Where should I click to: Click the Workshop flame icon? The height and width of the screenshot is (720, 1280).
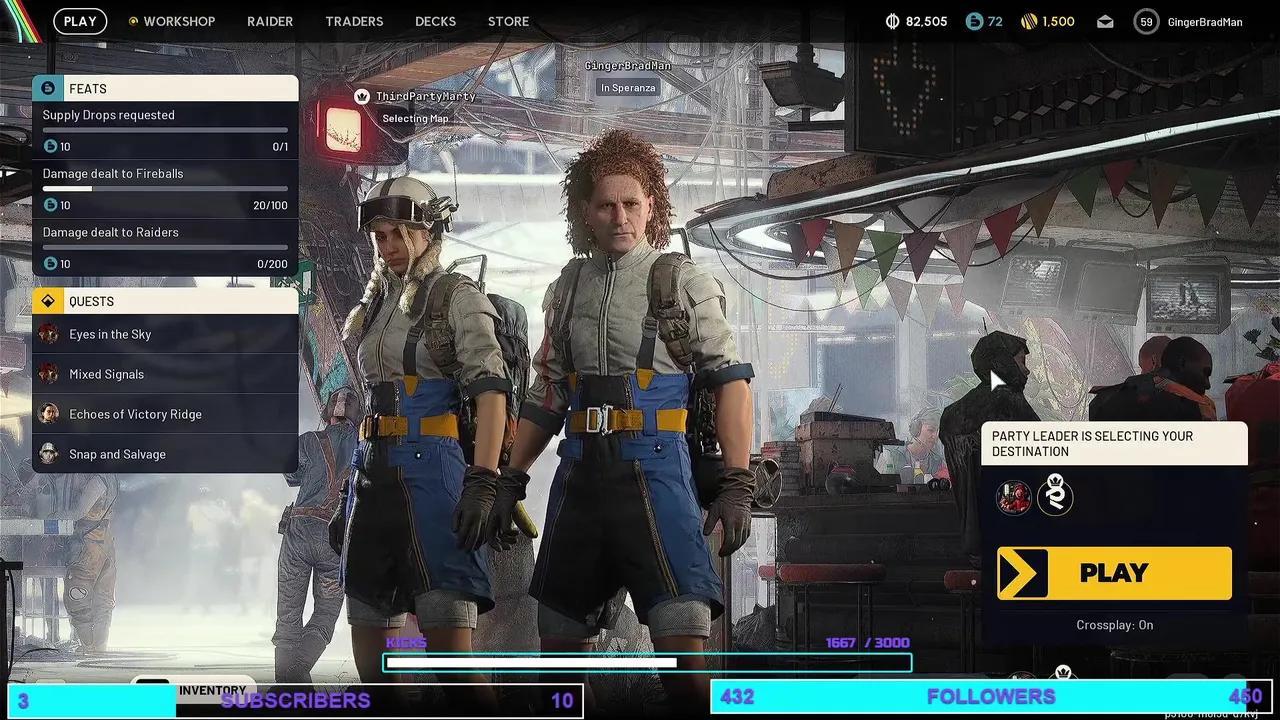coord(135,21)
